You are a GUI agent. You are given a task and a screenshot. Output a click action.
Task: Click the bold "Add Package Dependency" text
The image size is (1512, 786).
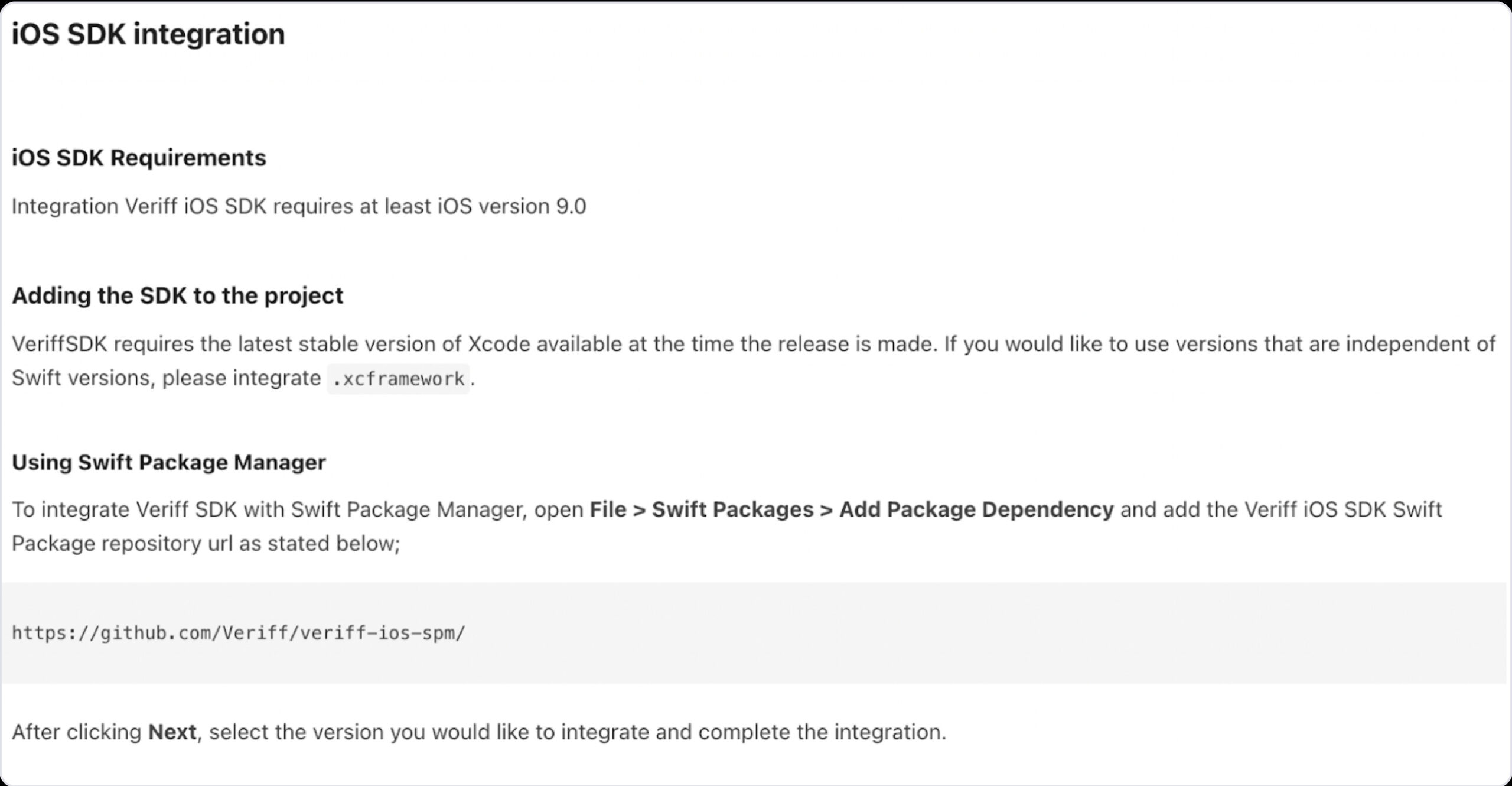(x=976, y=509)
